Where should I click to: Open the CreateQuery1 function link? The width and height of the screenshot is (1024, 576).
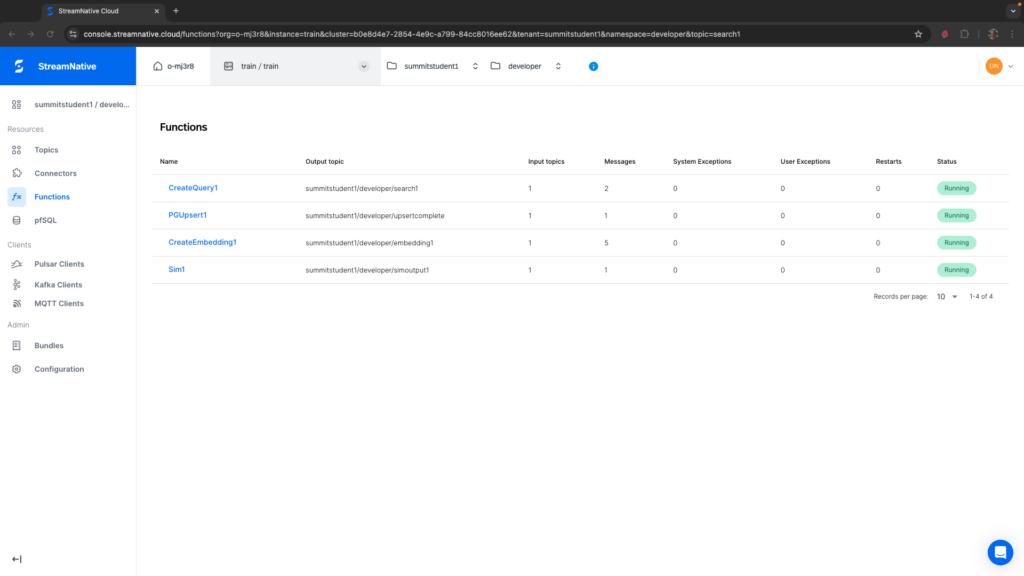tap(193, 188)
